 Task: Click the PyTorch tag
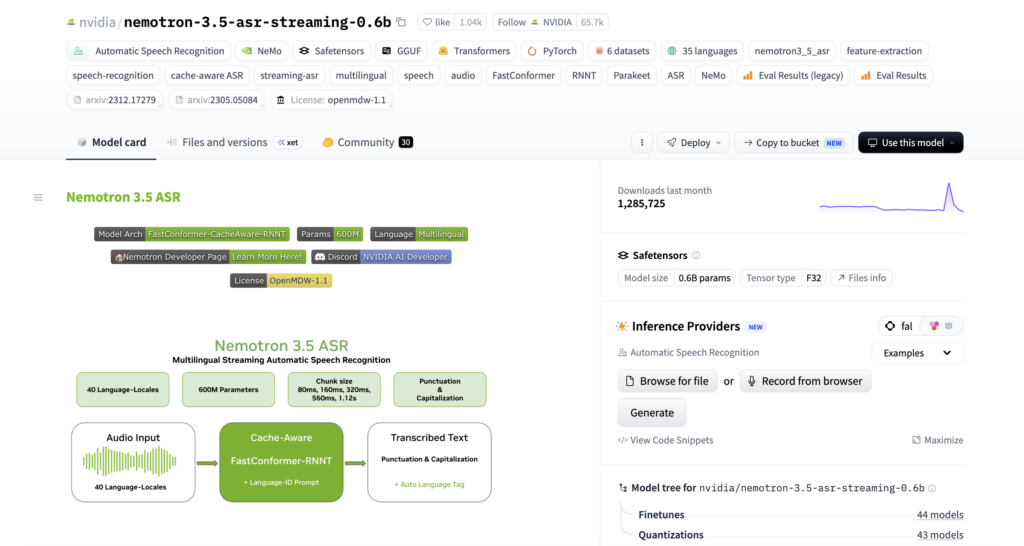[552, 51]
